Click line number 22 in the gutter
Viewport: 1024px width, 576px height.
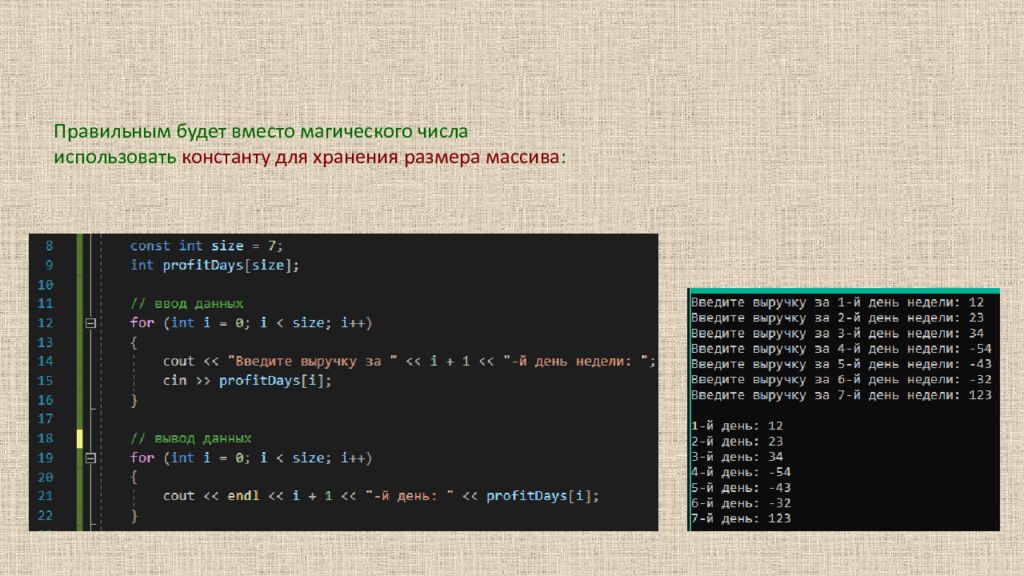point(46,515)
